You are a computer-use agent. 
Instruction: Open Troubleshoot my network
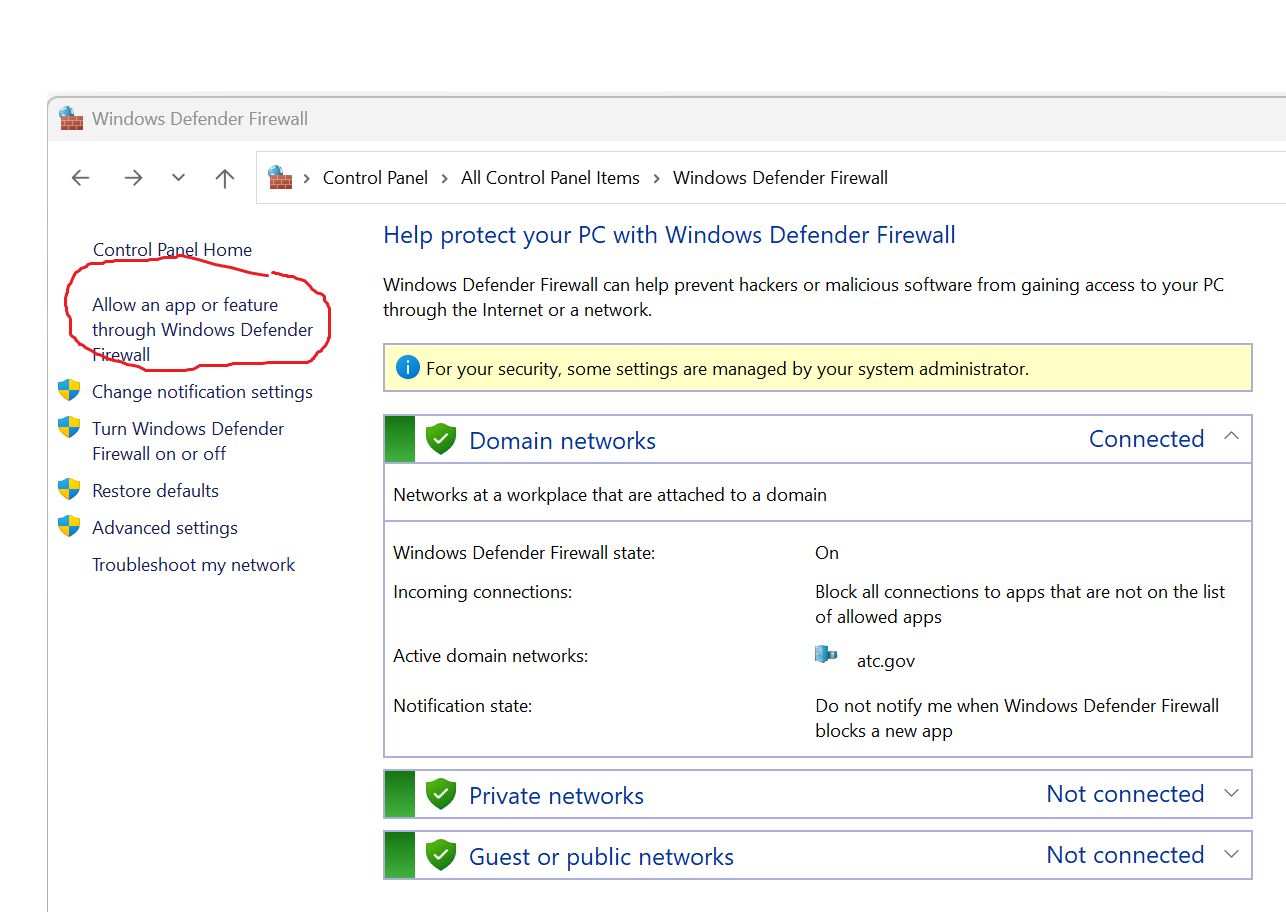click(x=194, y=565)
